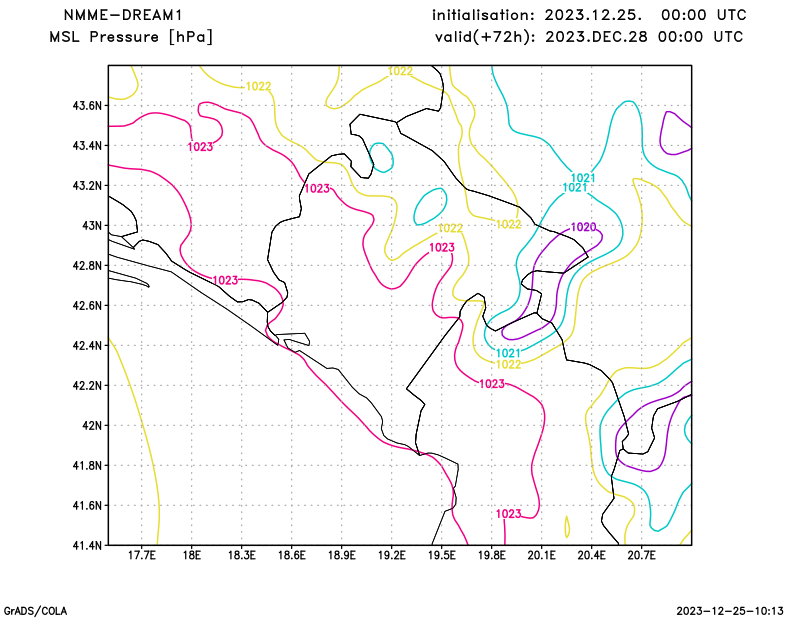The image size is (800, 618).
Task: Click the 2023-12-25-10:13 timestamp
Action: coord(730,611)
